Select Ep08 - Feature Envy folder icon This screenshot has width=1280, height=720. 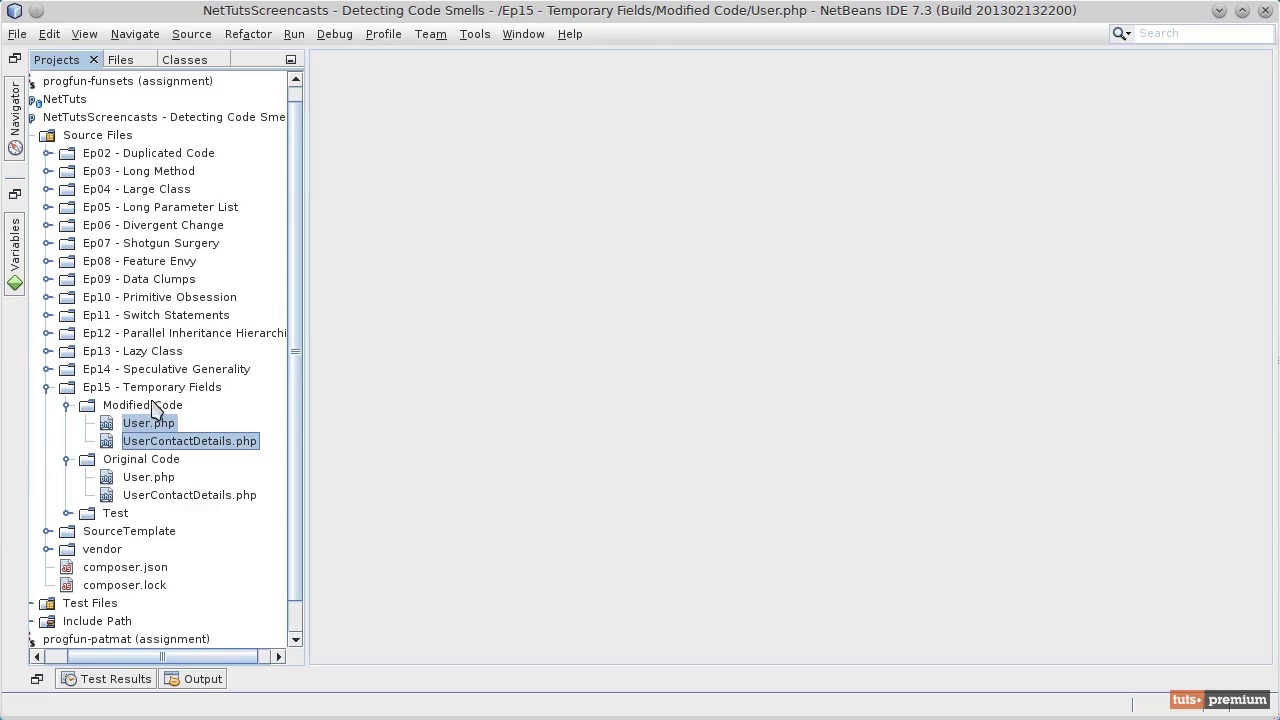(x=67, y=261)
